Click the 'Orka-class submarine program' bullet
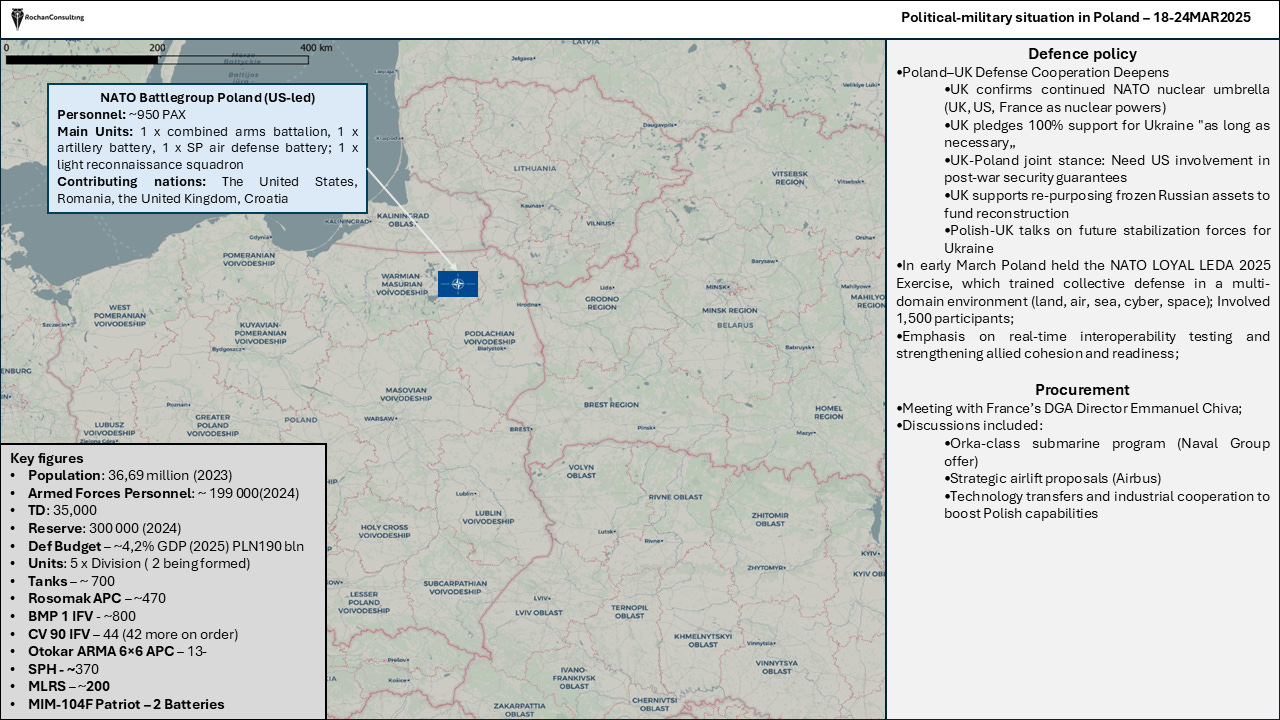This screenshot has height=720, width=1280. point(1107,452)
